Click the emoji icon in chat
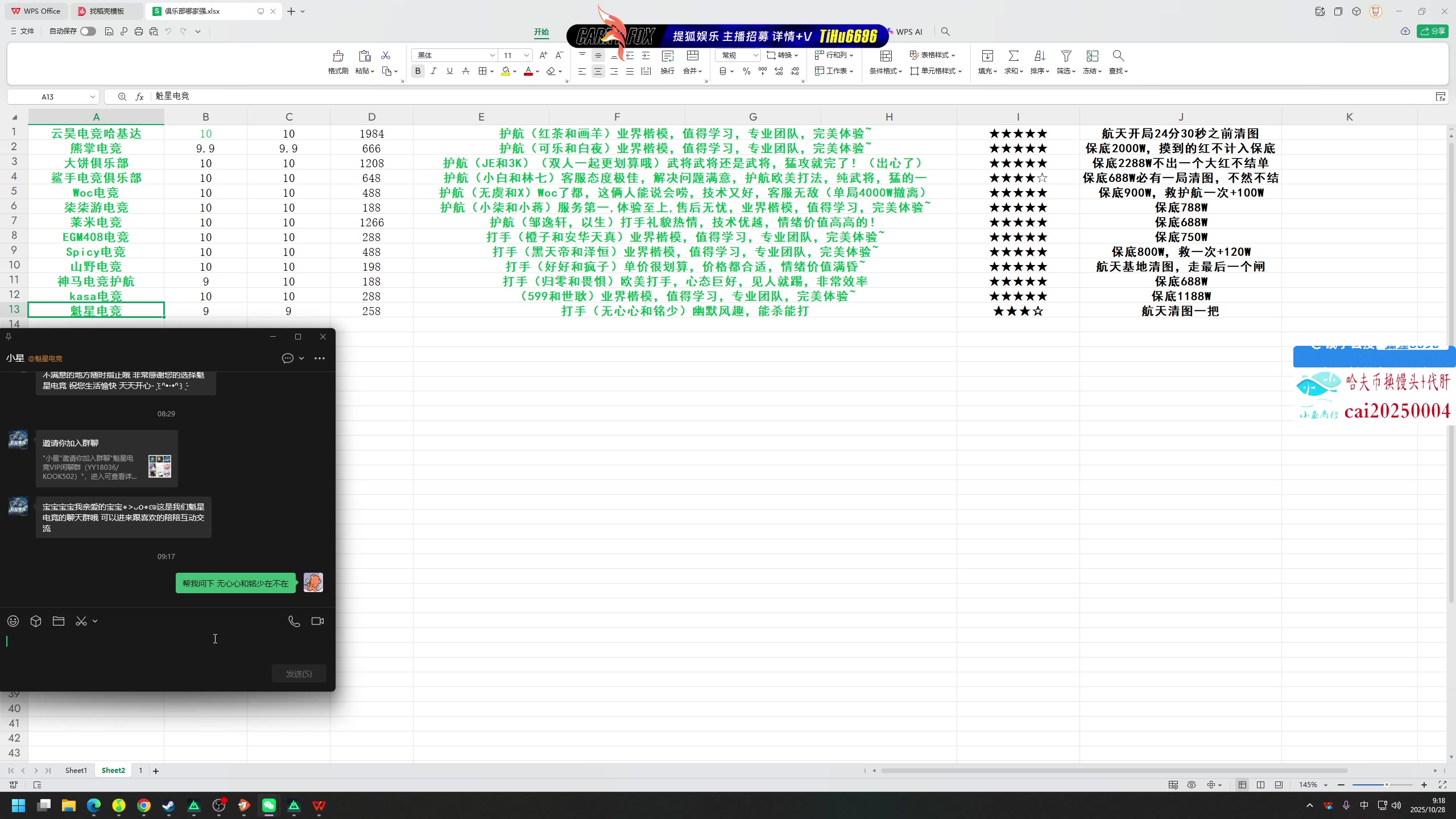Image resolution: width=1456 pixels, height=819 pixels. (13, 621)
